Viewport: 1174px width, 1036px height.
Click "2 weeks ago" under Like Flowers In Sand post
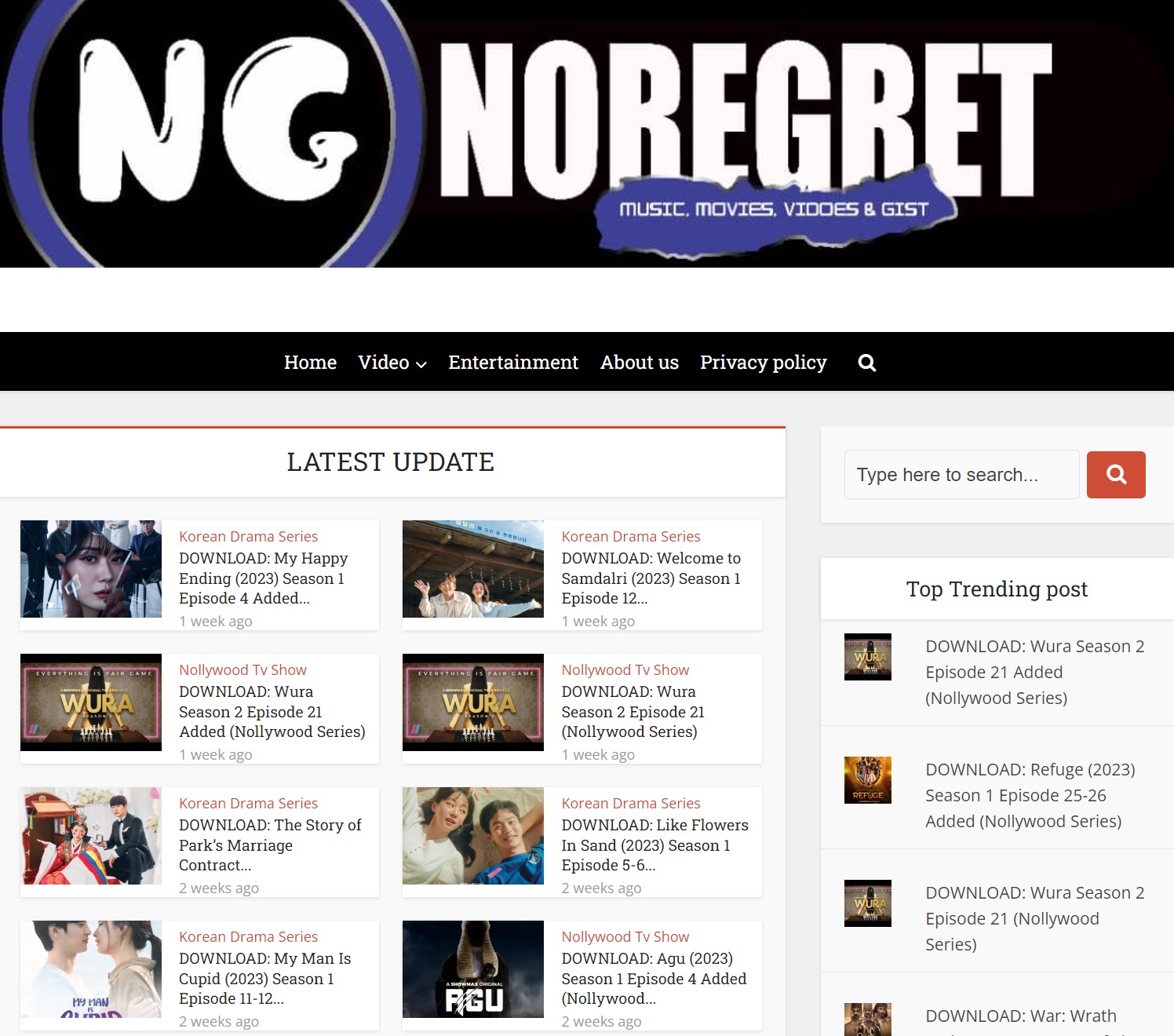[601, 888]
